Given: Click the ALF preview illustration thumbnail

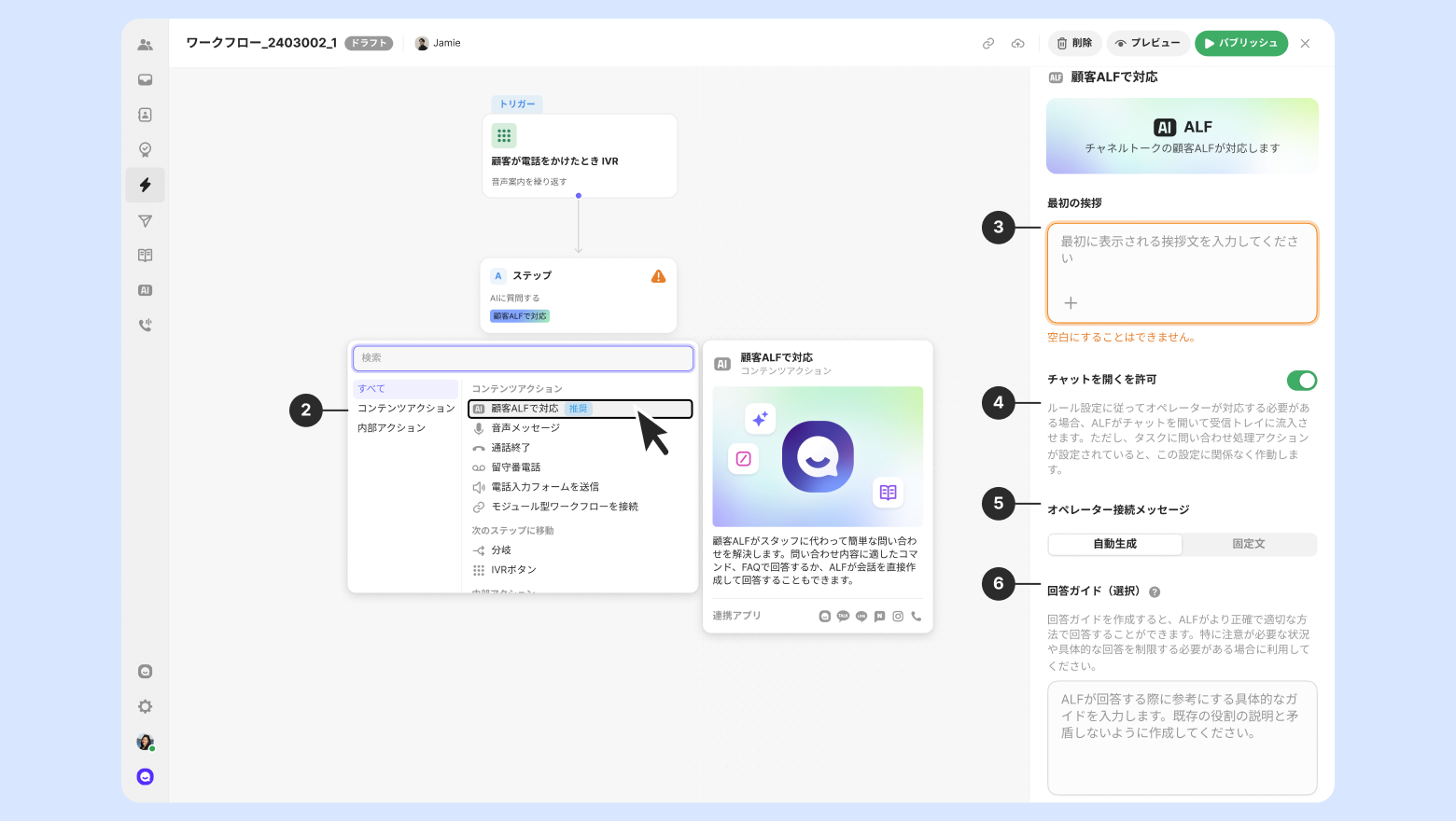Looking at the screenshot, I should click(x=818, y=456).
